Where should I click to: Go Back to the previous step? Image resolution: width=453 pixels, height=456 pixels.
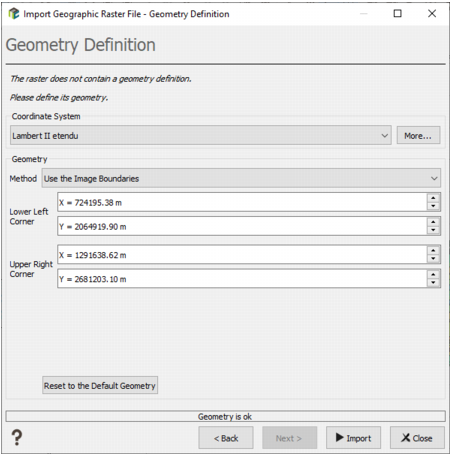point(226,438)
